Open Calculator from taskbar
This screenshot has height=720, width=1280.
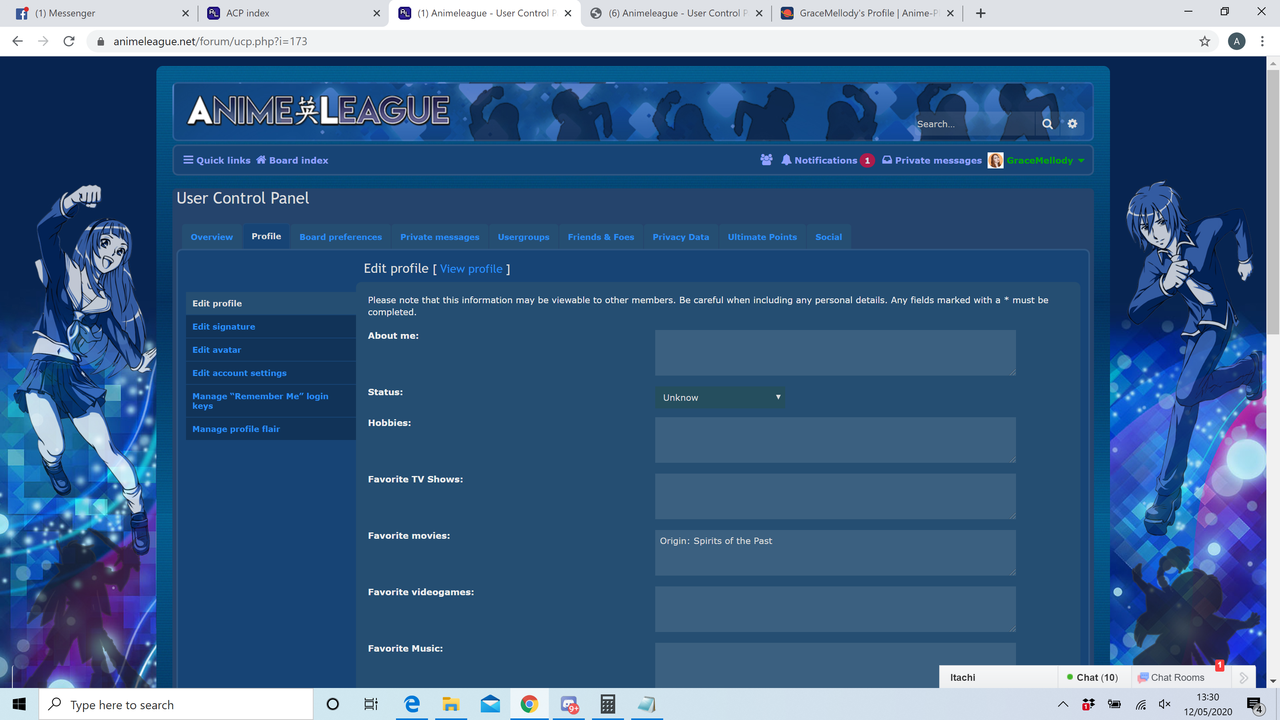point(607,704)
